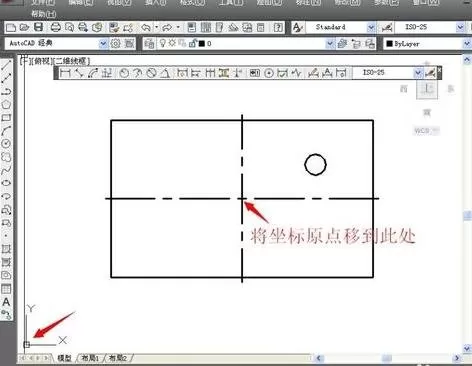Screen dimensions: 472x366
Task: Select the Revision Cloud tool
Action: 6,157
